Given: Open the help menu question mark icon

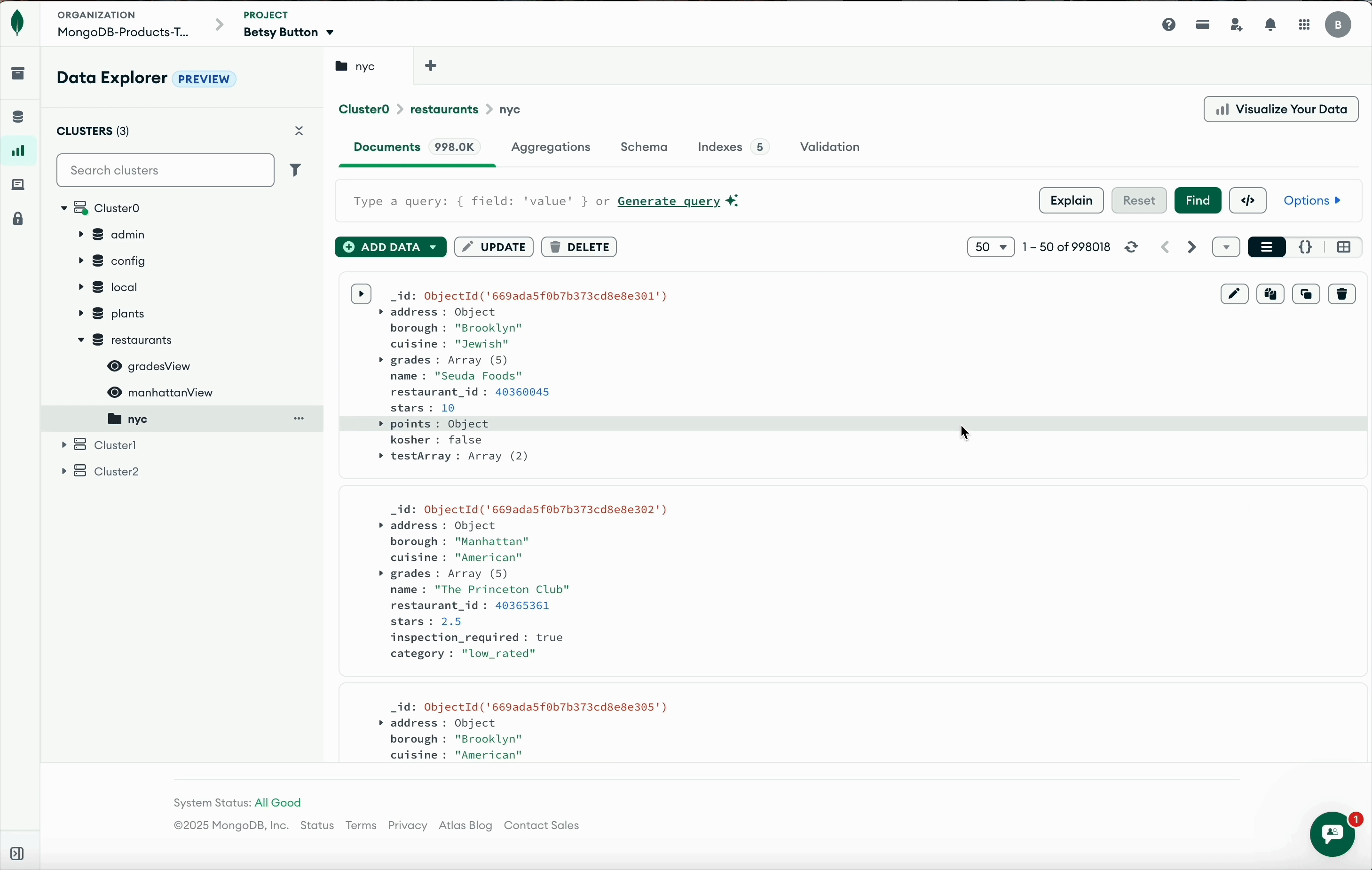Looking at the screenshot, I should [1169, 24].
